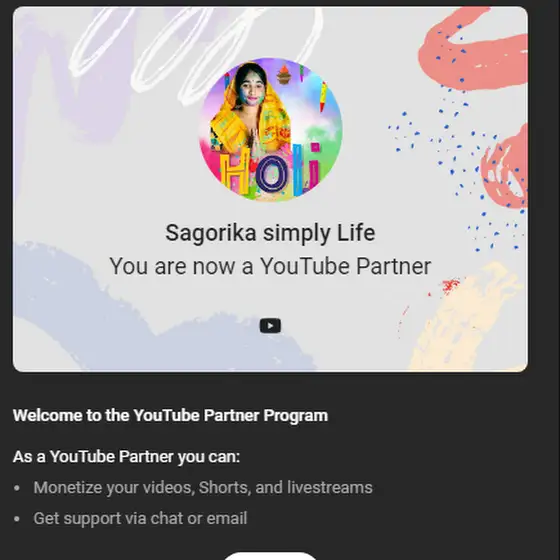Click the bullet before the Monetize item
This screenshot has height=560, width=560.
coord(16,488)
